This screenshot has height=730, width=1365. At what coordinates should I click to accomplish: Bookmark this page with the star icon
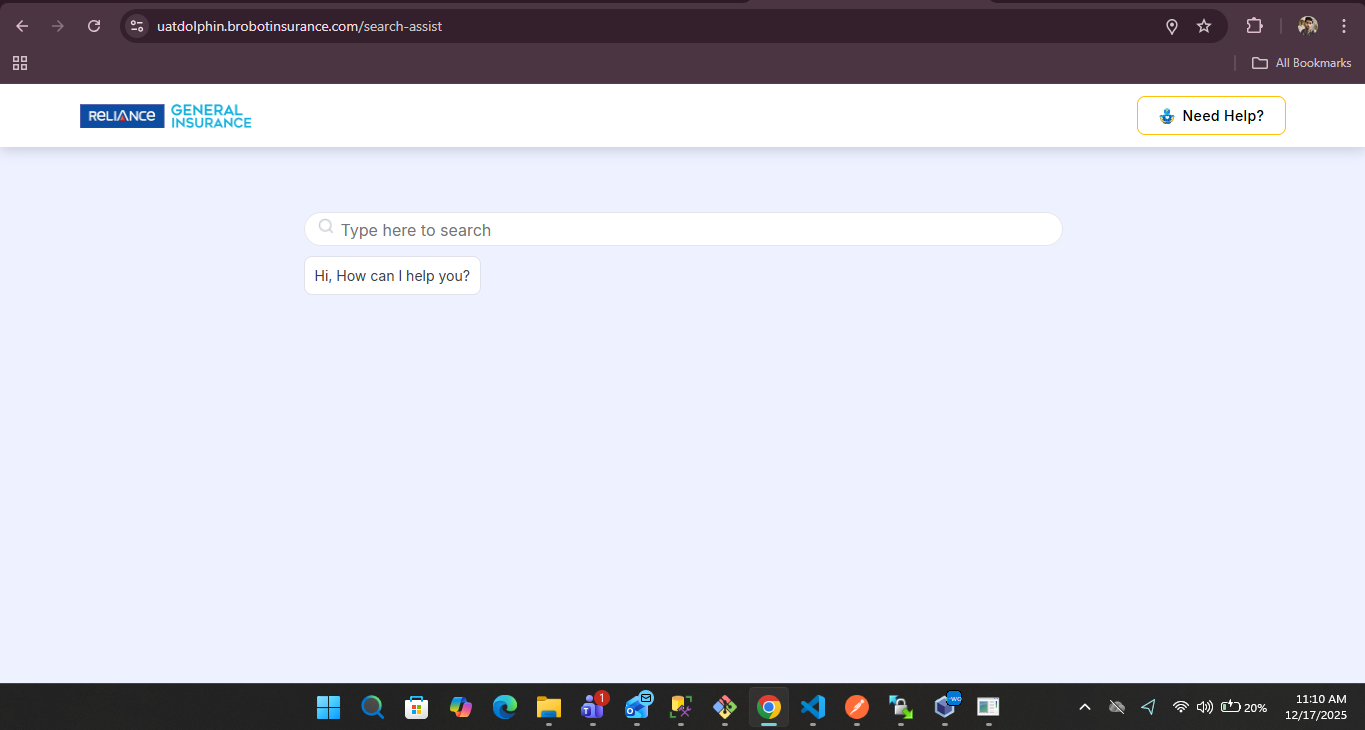pyautogui.click(x=1204, y=26)
